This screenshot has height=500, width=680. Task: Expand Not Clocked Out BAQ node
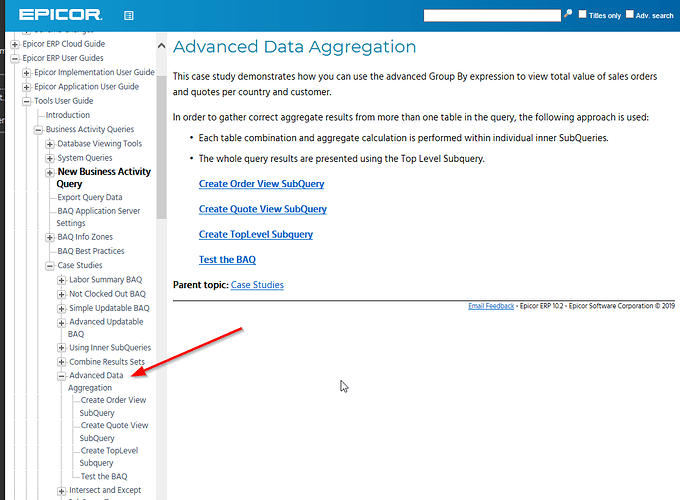62,294
